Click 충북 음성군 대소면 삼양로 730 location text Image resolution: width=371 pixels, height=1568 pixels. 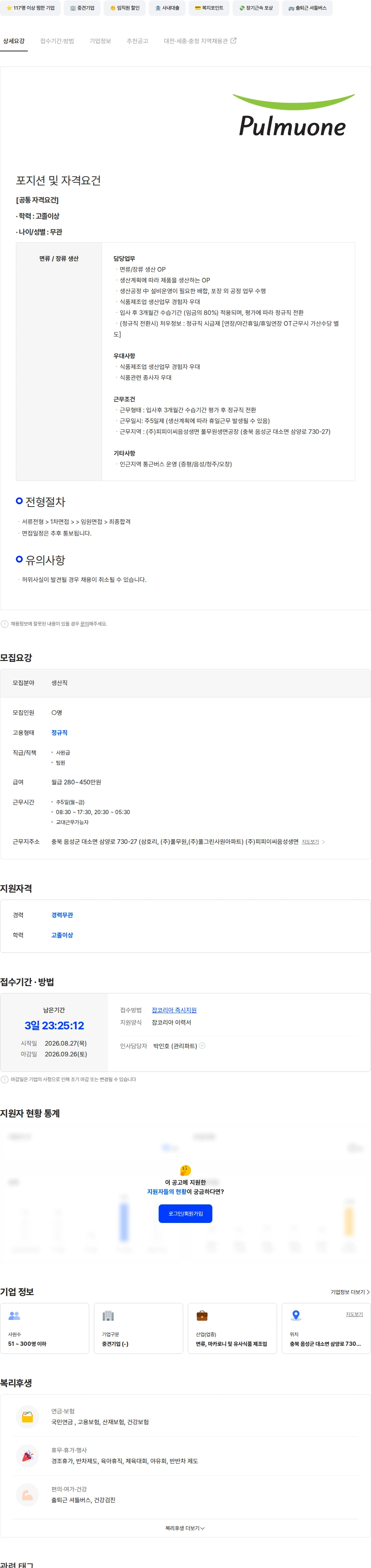pyautogui.click(x=325, y=1344)
